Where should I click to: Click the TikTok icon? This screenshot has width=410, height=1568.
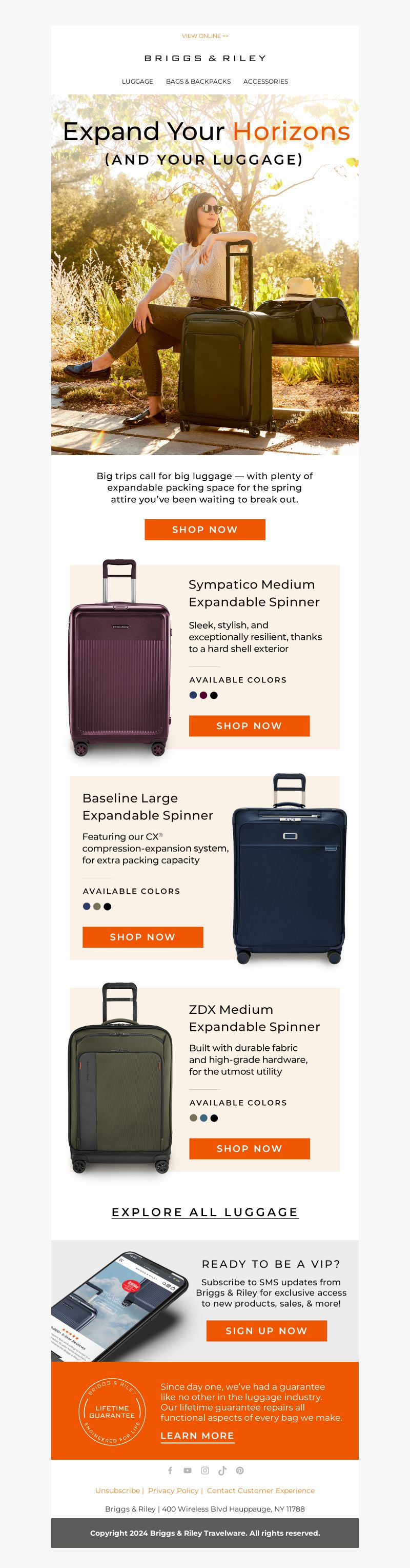[x=222, y=1471]
